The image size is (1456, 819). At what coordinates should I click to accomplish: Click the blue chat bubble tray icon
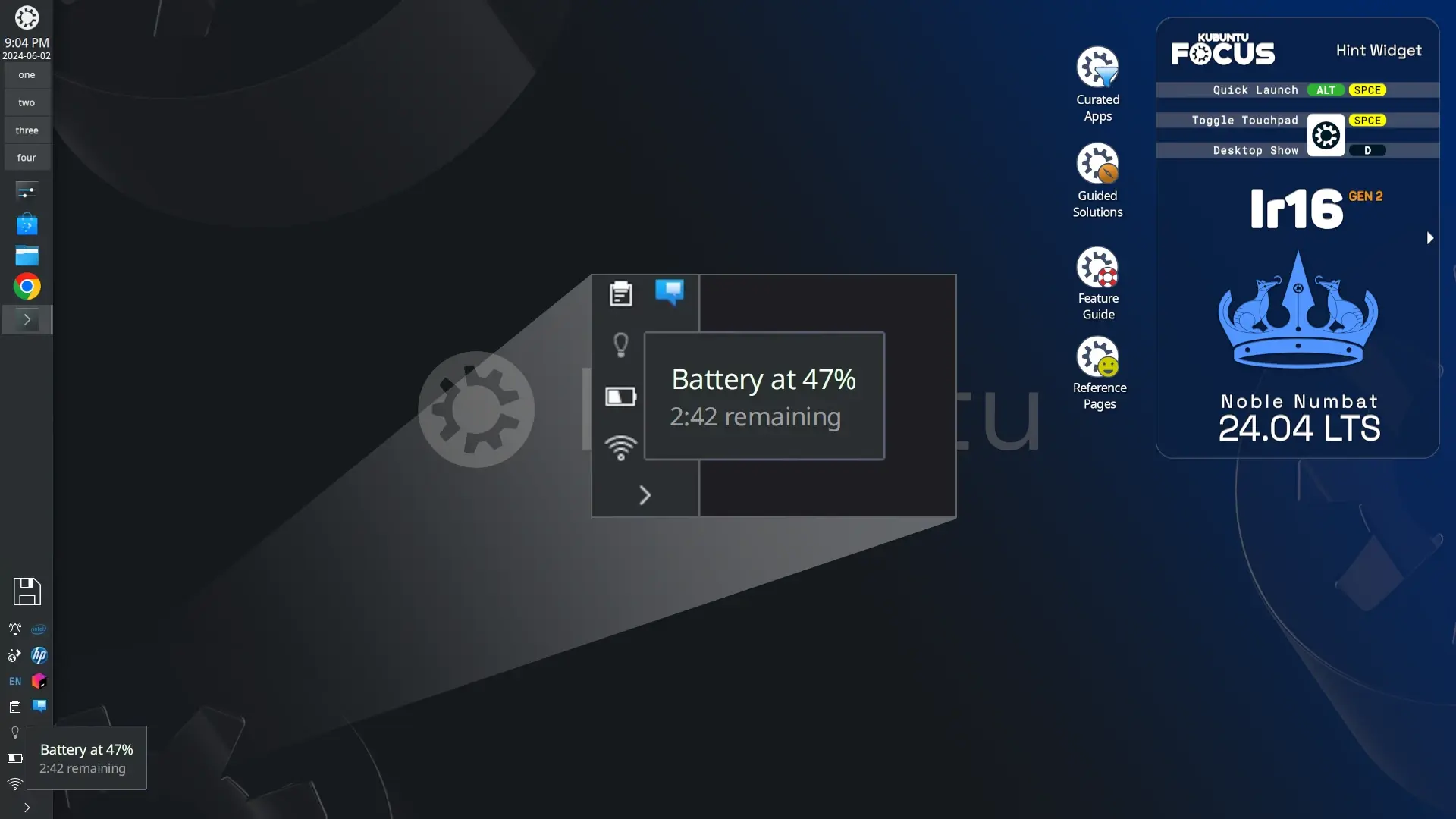point(39,706)
